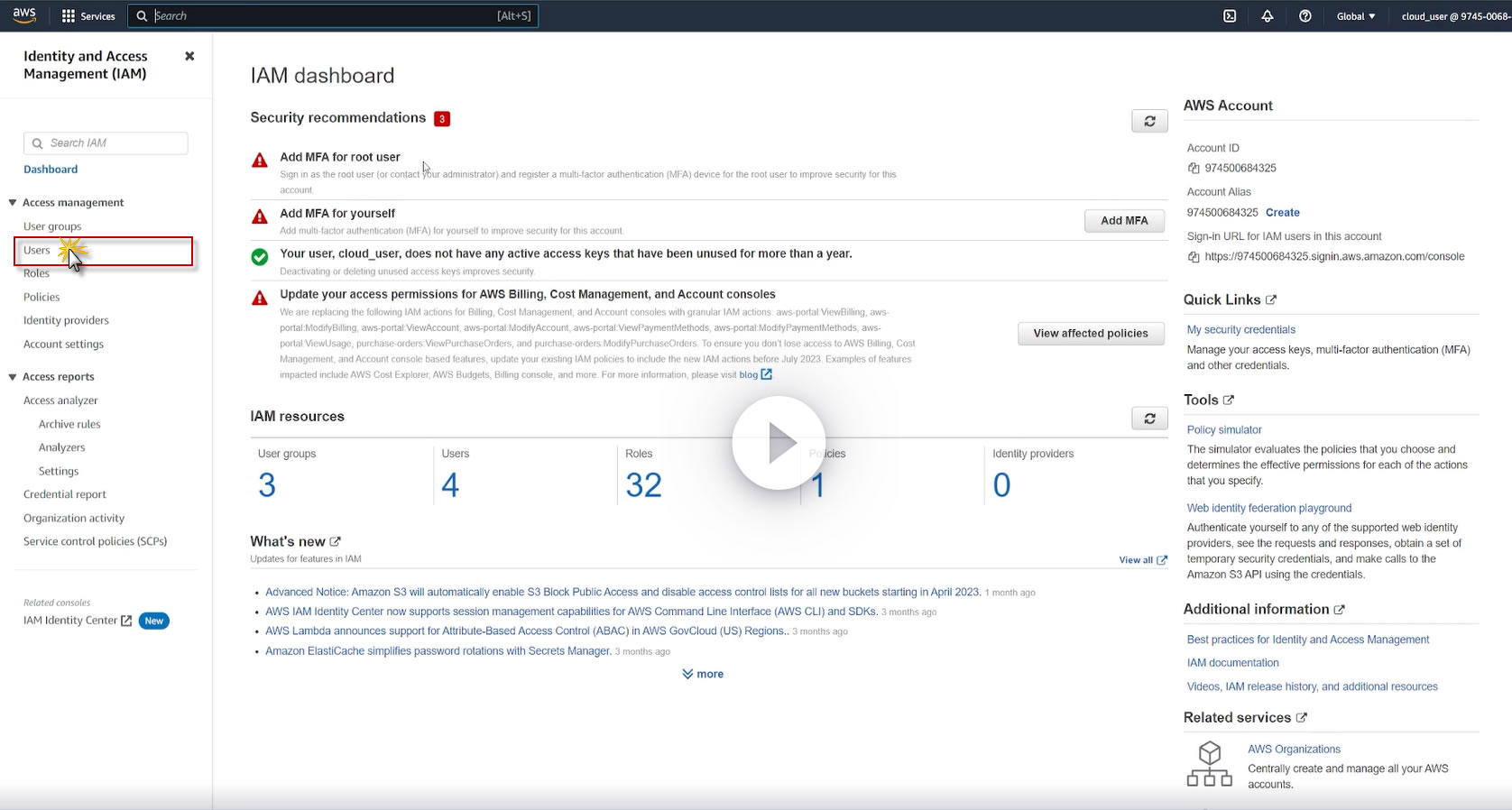Image resolution: width=1512 pixels, height=810 pixels.
Task: Open Service control policies (SCPs)
Action: (x=96, y=541)
